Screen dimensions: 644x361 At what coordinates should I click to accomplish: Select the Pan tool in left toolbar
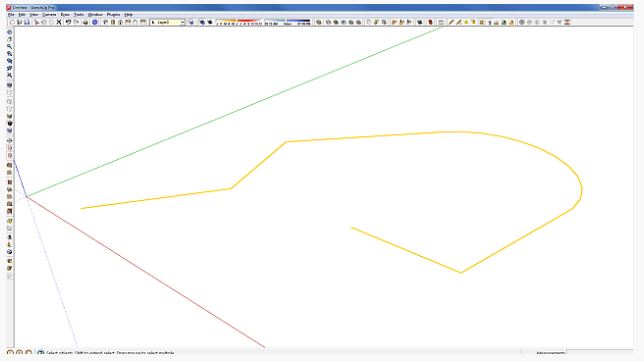pyautogui.click(x=9, y=39)
